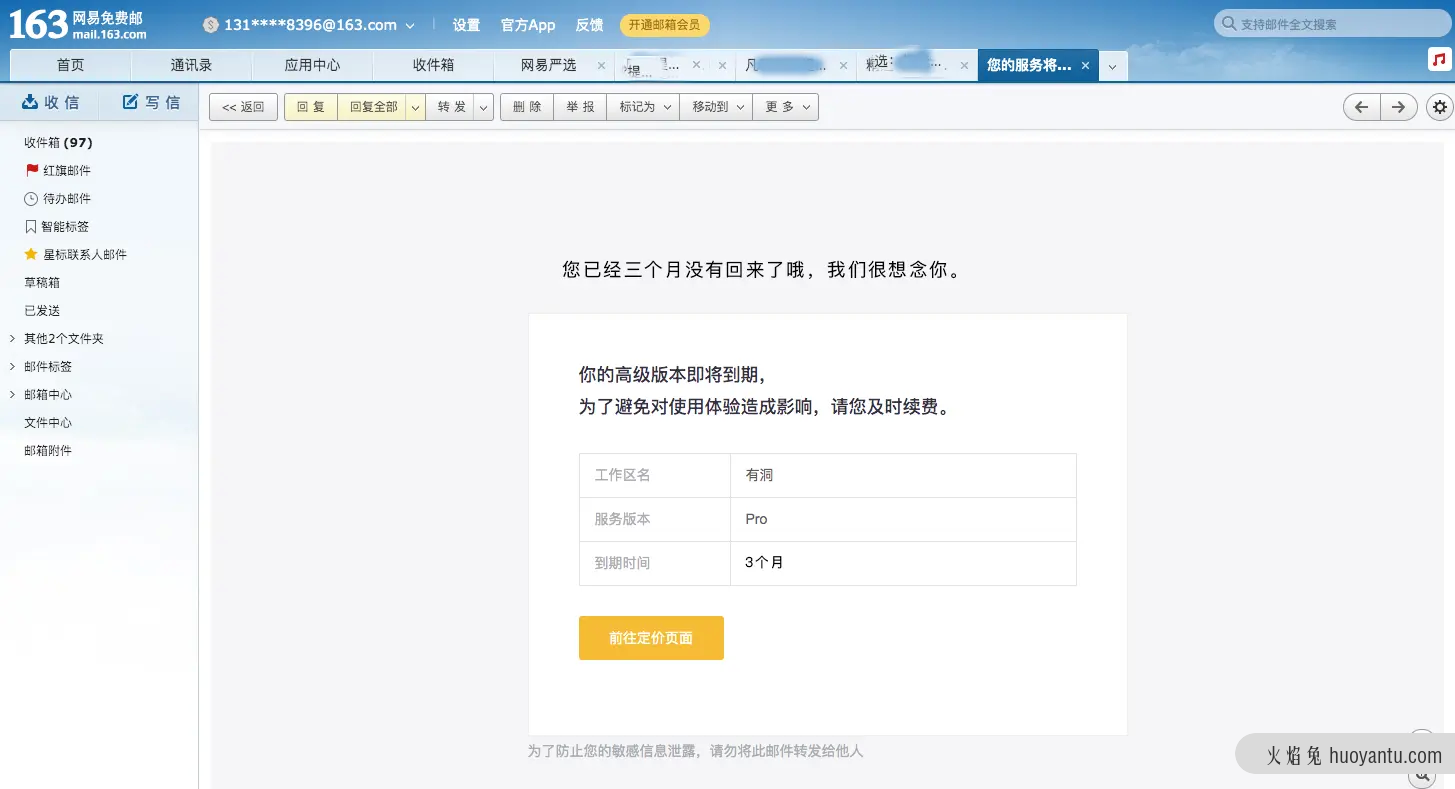This screenshot has height=789, width=1455.
Task: Click 收信 to receive mail
Action: coord(50,102)
